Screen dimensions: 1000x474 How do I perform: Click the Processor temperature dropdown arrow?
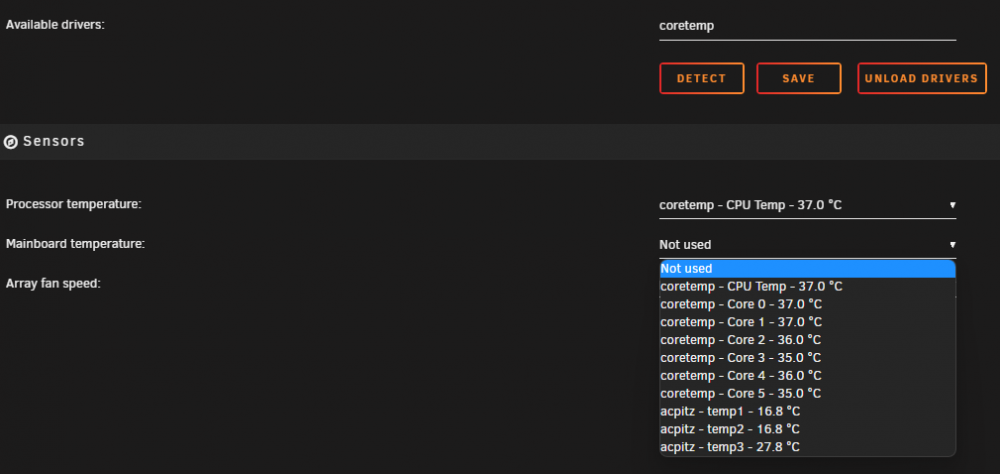coord(952,205)
